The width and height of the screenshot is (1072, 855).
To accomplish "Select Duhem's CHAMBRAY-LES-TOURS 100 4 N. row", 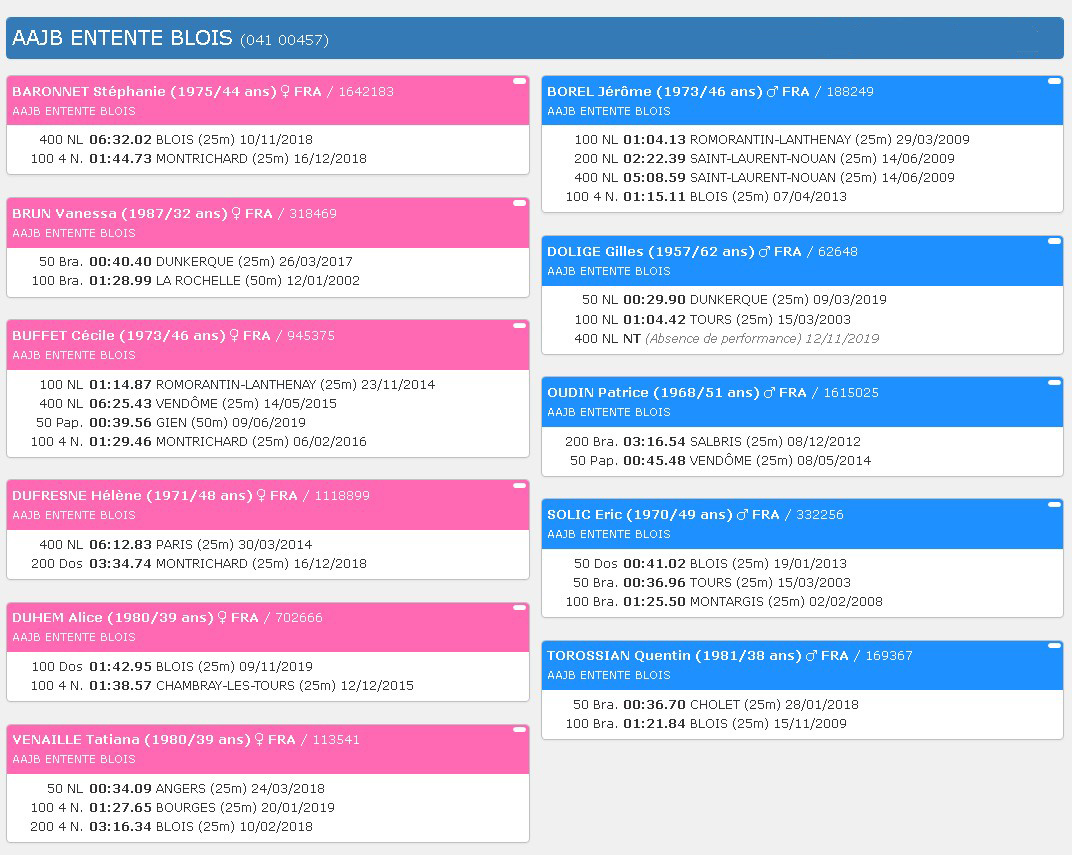I will tap(222, 686).
